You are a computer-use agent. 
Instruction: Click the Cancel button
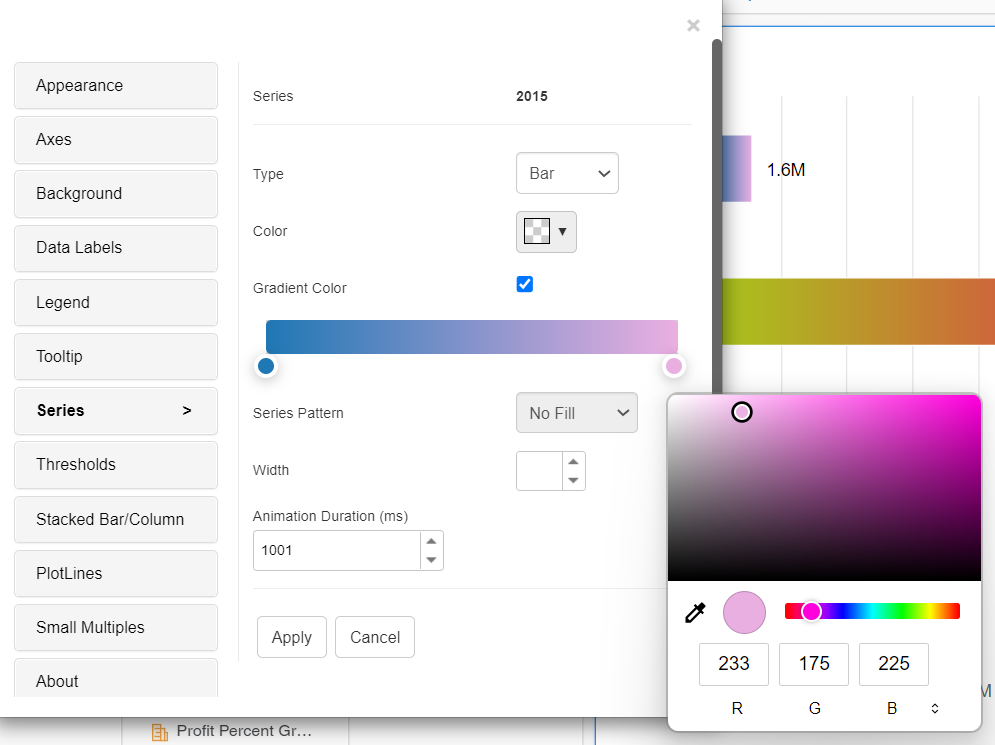coord(374,637)
